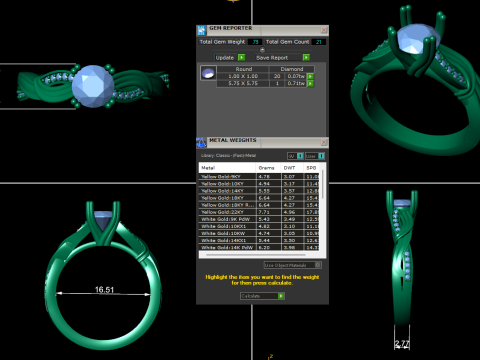This screenshot has width=480, height=360.
Task: Select the White Gold:14K PdW row
Action: (259, 247)
